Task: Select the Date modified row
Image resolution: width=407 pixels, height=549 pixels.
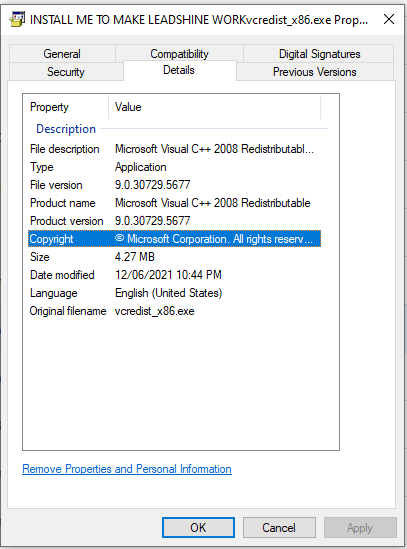Action: click(x=174, y=275)
